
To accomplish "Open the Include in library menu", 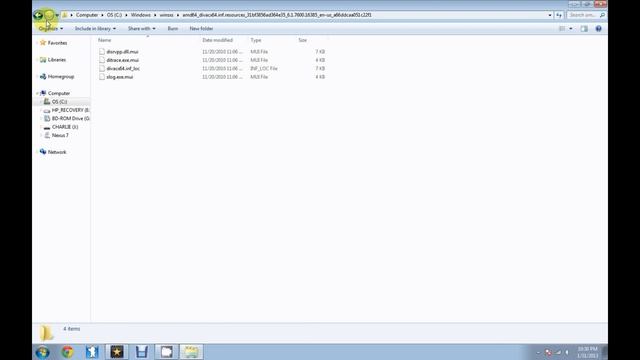I will tap(95, 29).
